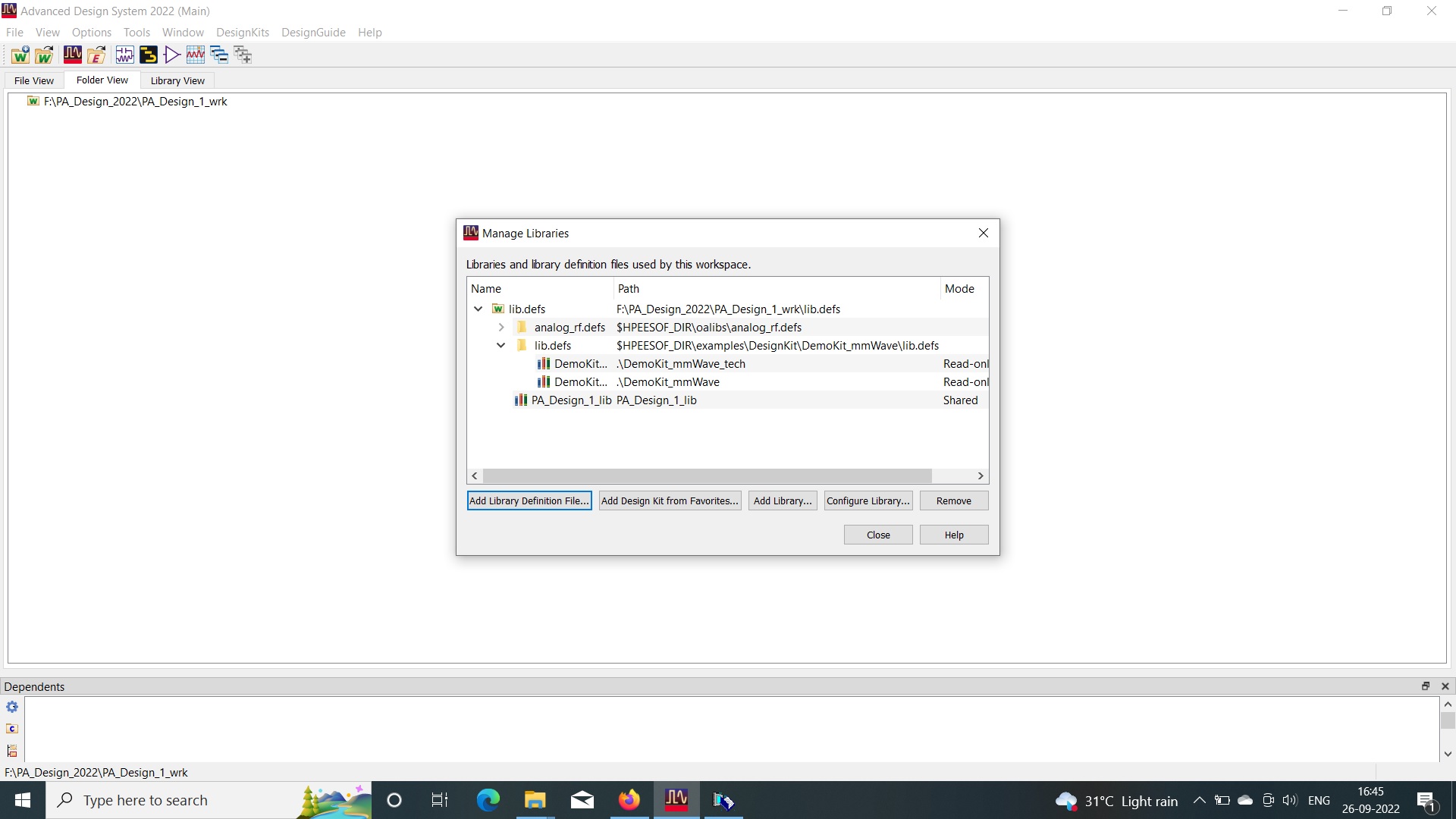The image size is (1456, 819).
Task: Open the Tools menu
Action: pos(136,32)
